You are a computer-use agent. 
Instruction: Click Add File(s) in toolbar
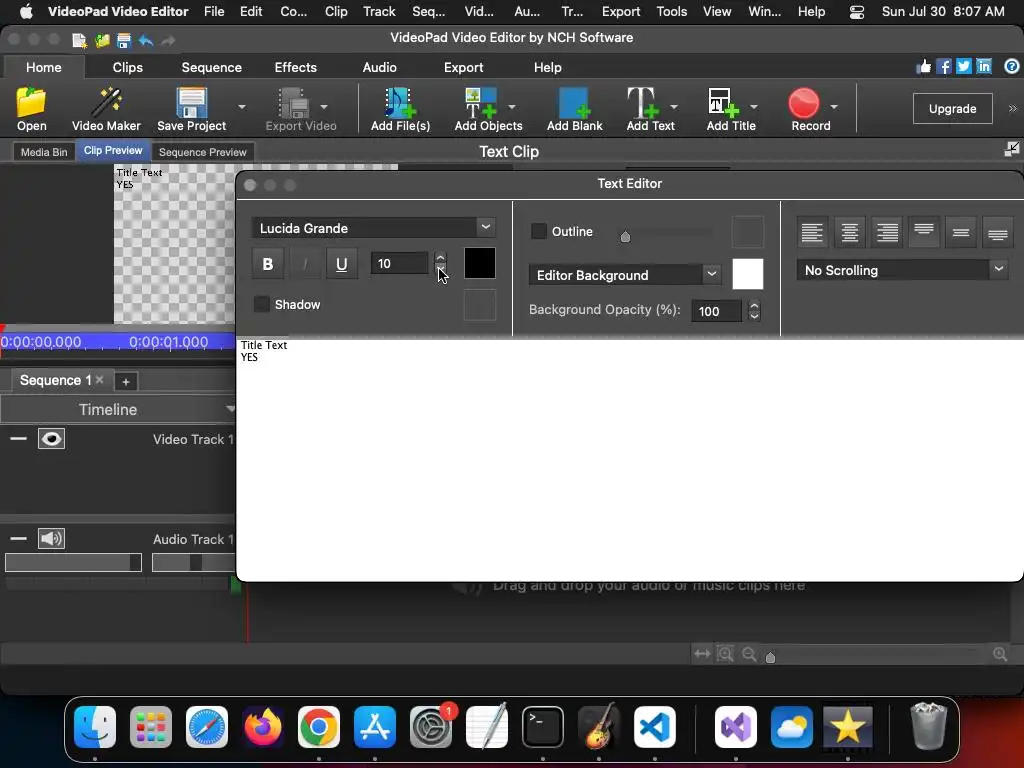click(400, 109)
